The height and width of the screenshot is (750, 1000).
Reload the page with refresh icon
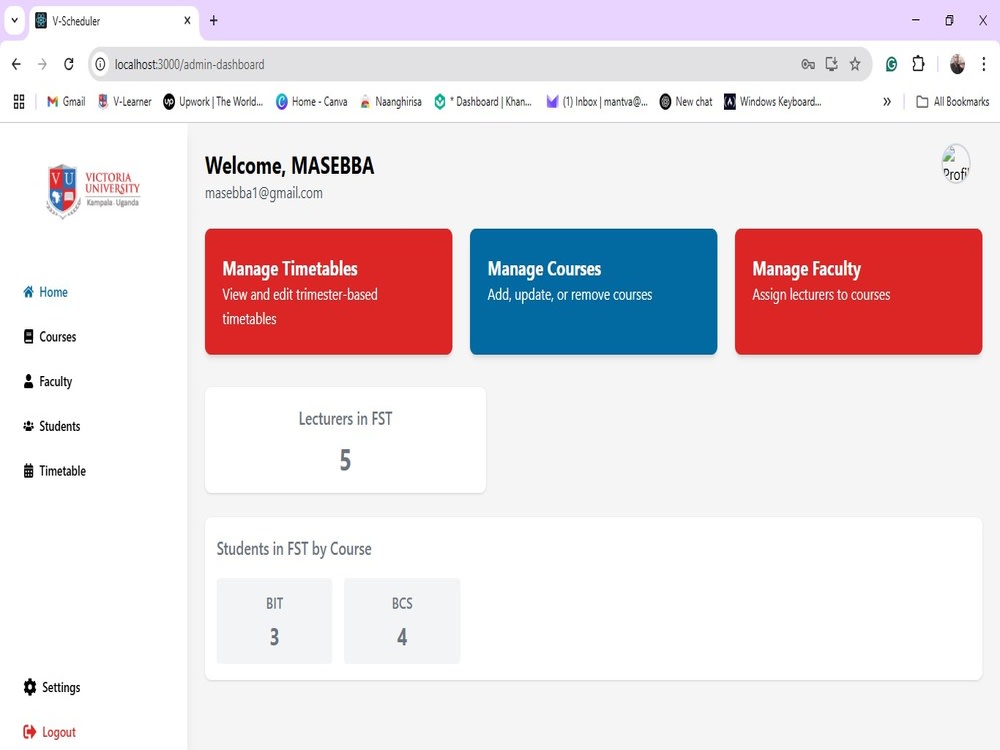[69, 64]
